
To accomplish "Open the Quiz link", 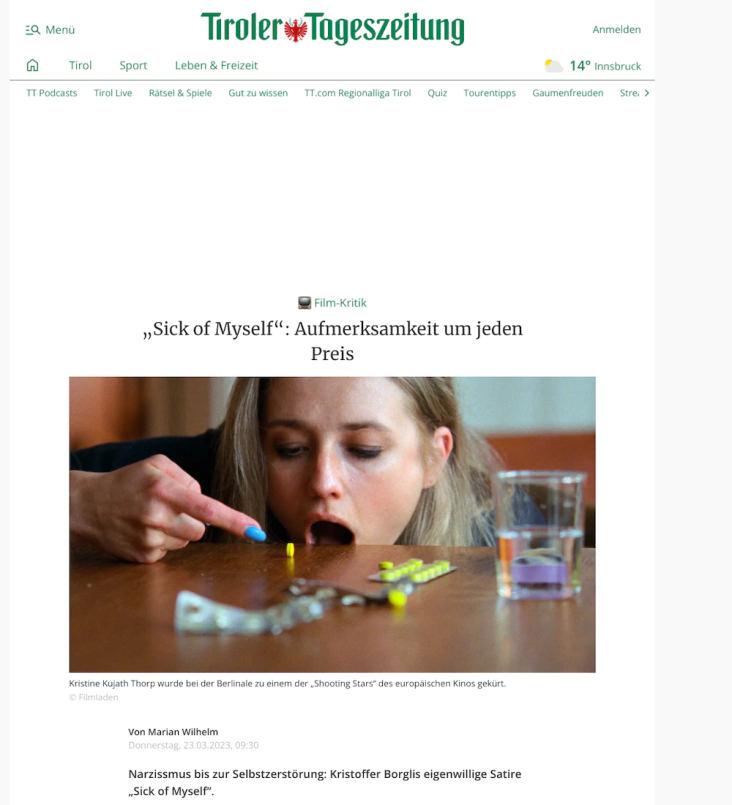I will pos(437,93).
